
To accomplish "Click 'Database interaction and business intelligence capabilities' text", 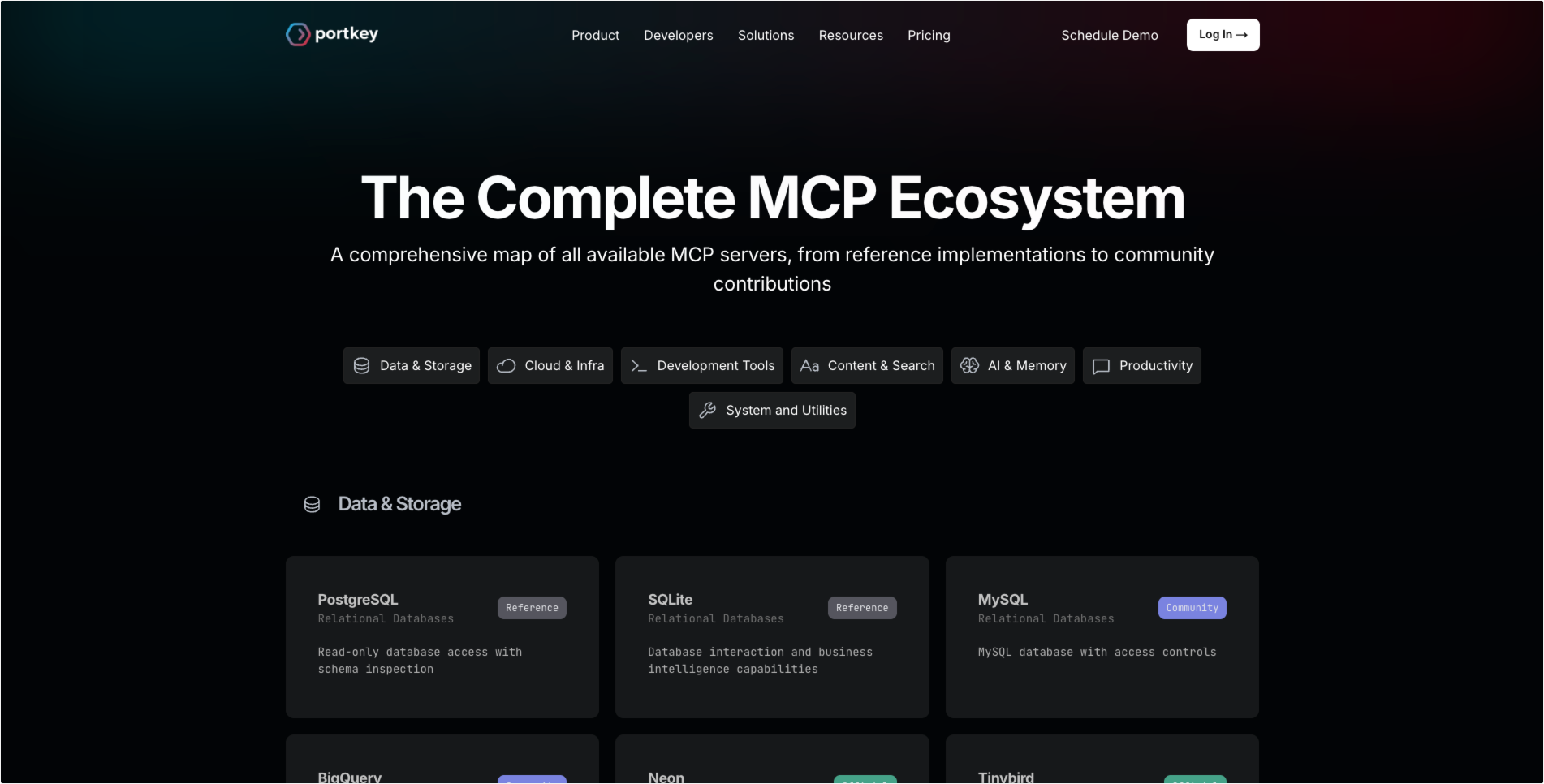I will [760, 661].
